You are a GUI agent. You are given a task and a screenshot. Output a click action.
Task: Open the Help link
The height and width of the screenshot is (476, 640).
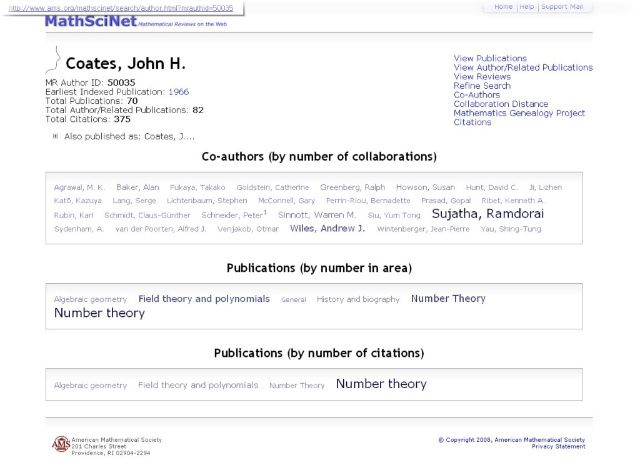(x=527, y=7)
